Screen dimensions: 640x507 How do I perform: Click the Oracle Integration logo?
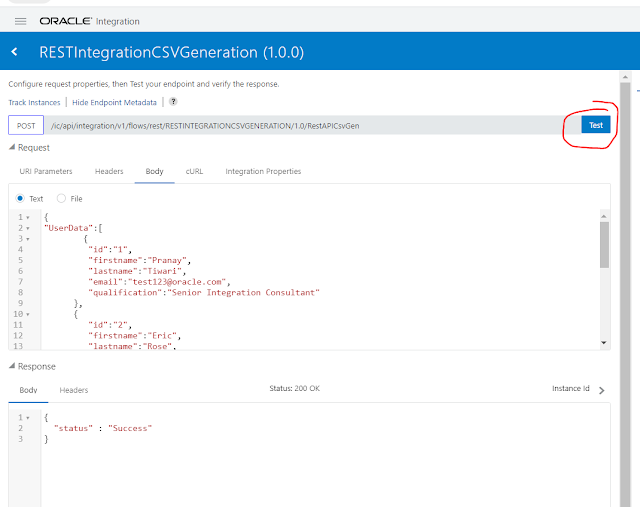89,21
